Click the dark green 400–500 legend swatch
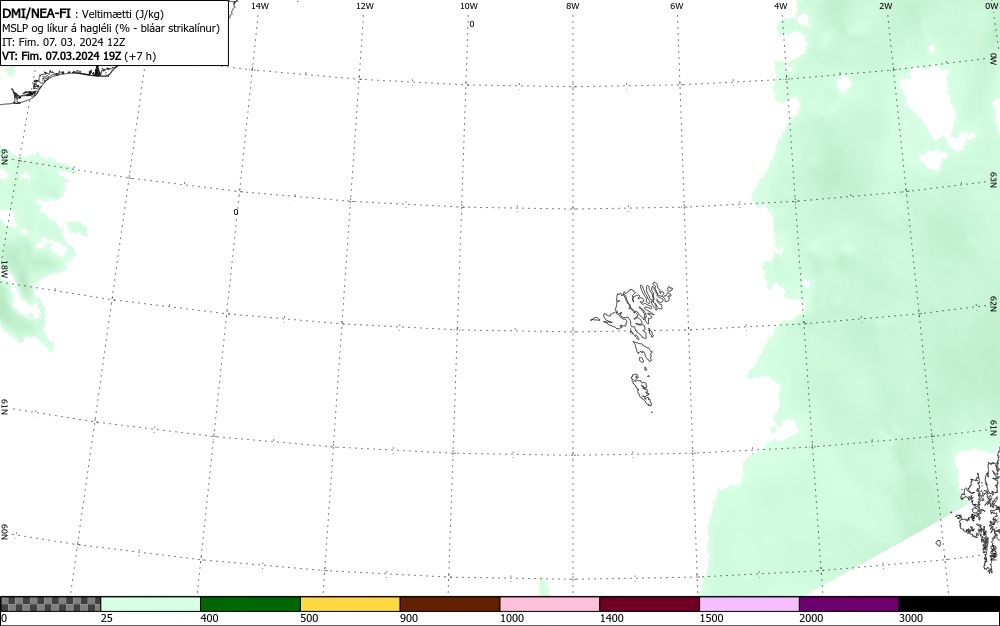1000x626 pixels. [250, 604]
